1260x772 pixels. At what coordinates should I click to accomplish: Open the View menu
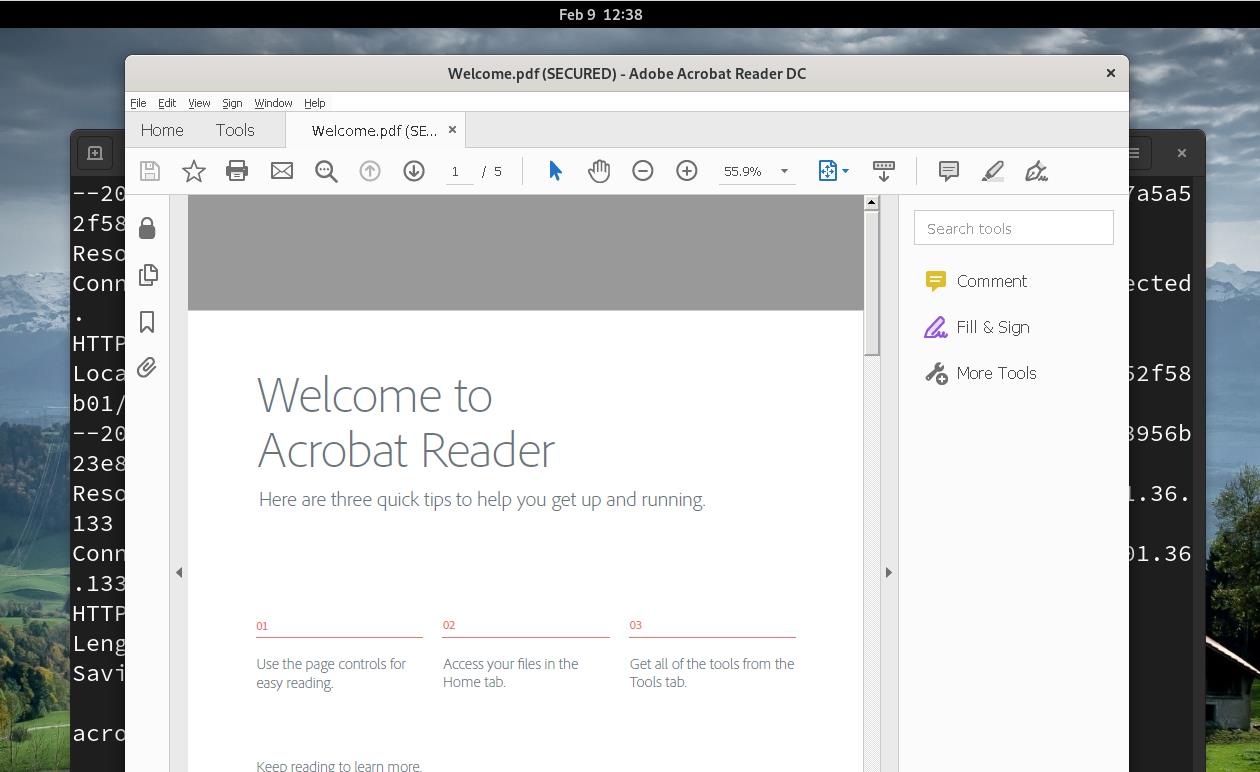(x=198, y=102)
